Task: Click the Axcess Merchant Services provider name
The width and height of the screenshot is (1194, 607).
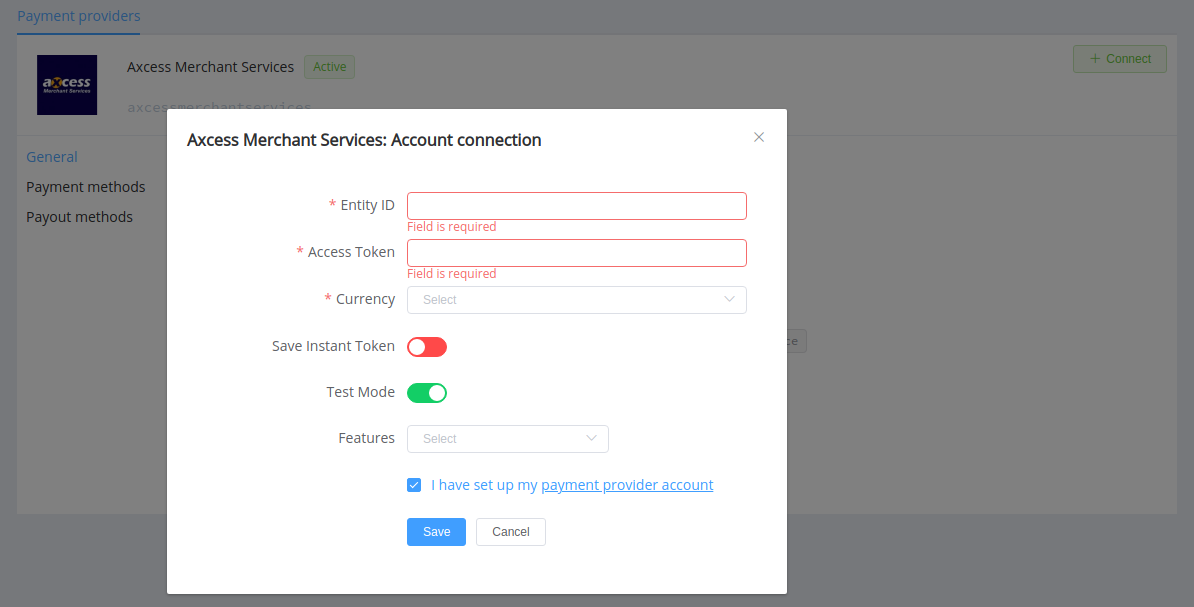Action: [x=210, y=67]
